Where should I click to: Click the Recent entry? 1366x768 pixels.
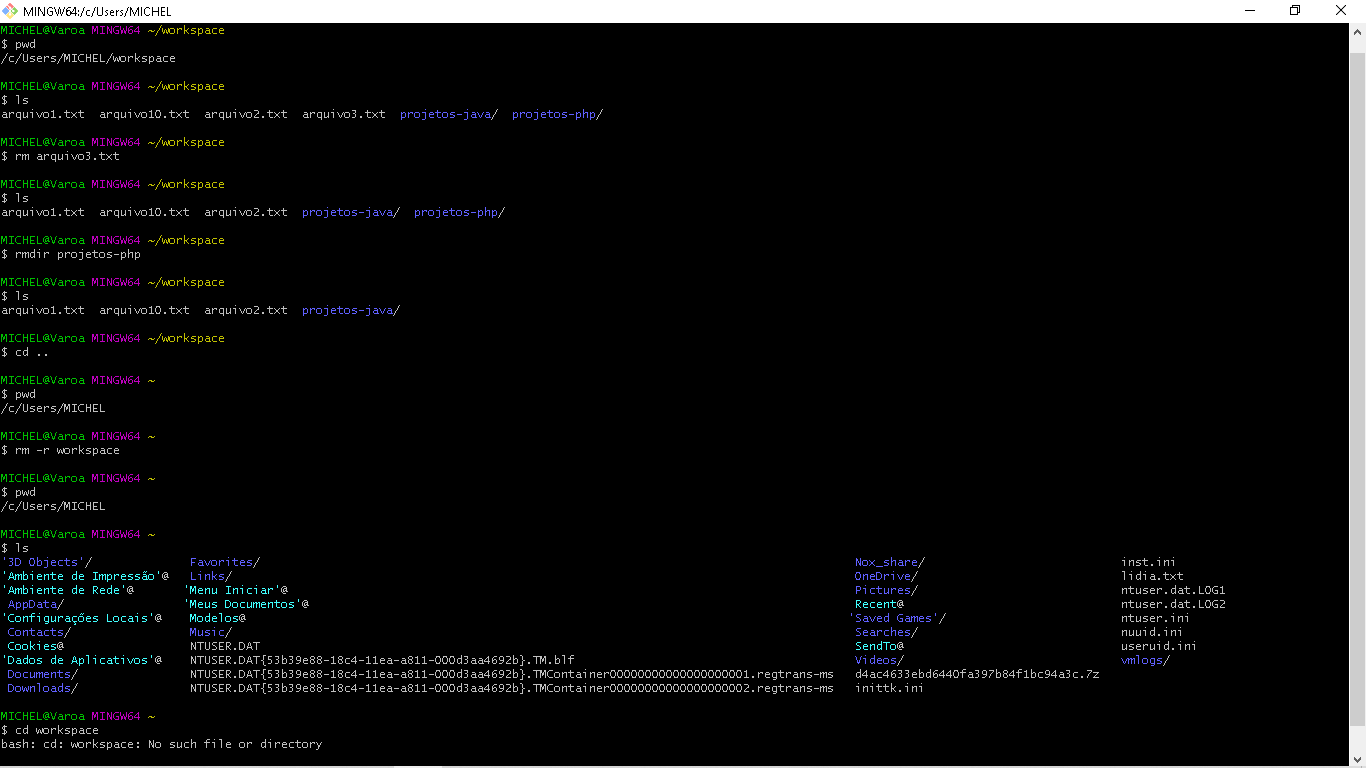point(879,604)
